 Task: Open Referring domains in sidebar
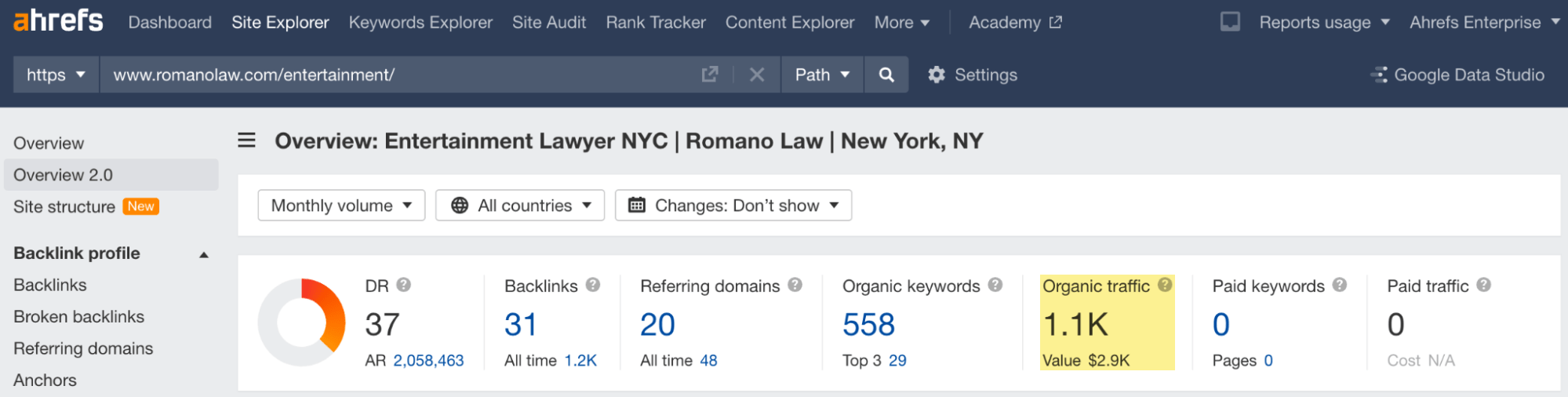click(83, 348)
